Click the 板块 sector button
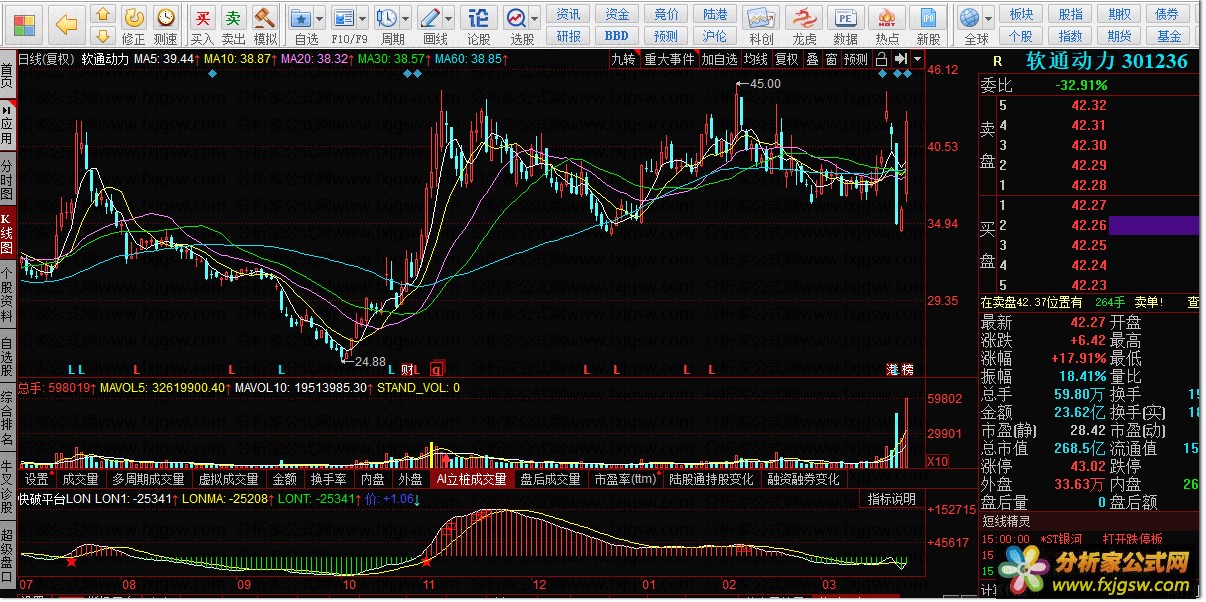 [1022, 14]
